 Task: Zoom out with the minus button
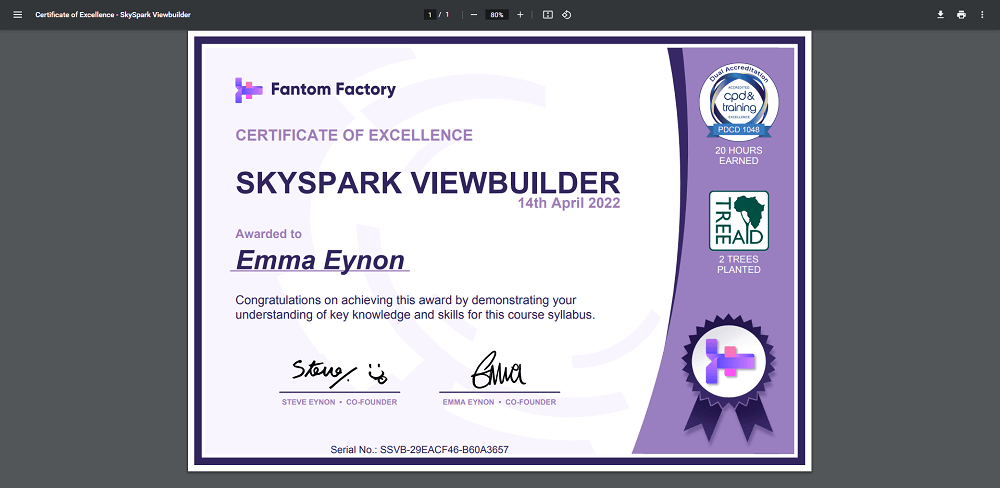click(x=474, y=15)
